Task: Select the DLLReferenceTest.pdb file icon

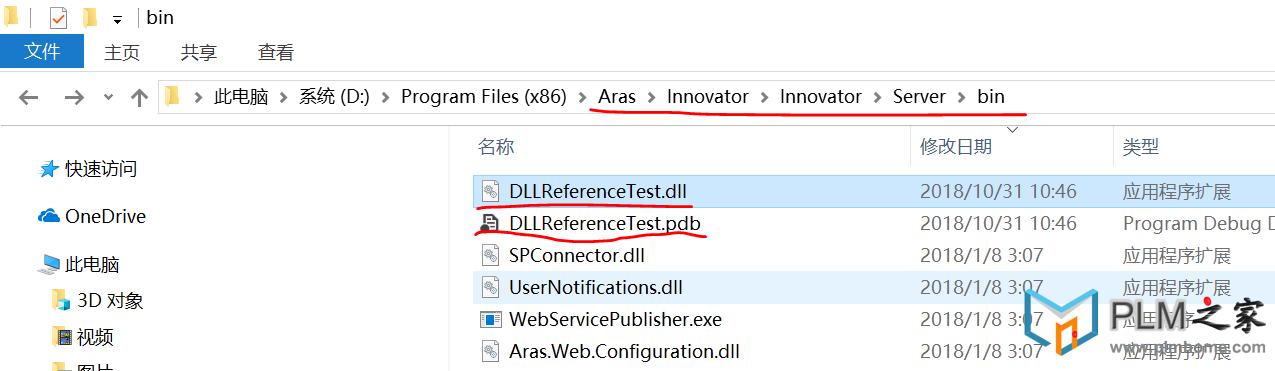Action: point(490,223)
